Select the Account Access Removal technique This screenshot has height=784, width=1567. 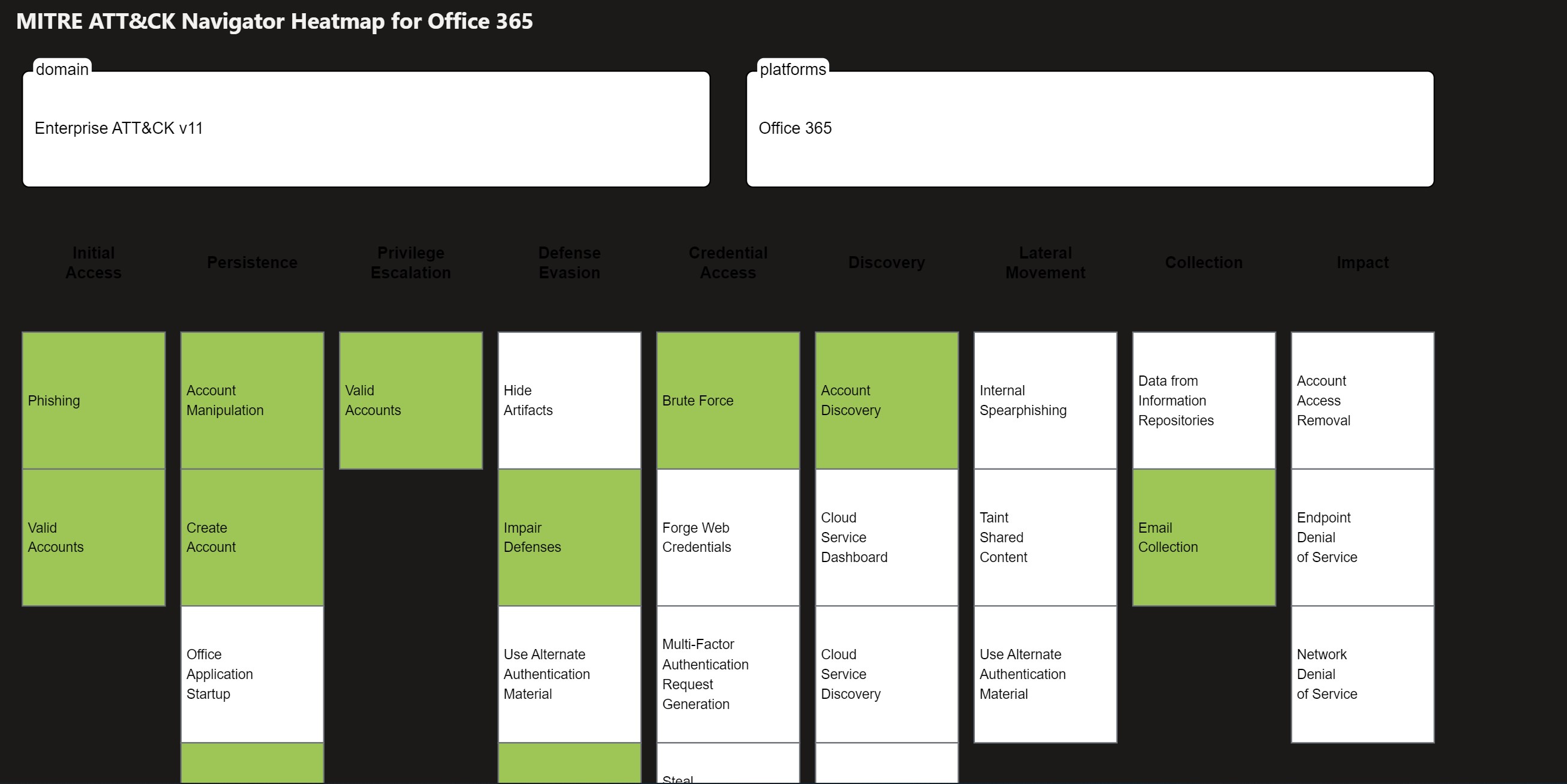tap(1362, 400)
